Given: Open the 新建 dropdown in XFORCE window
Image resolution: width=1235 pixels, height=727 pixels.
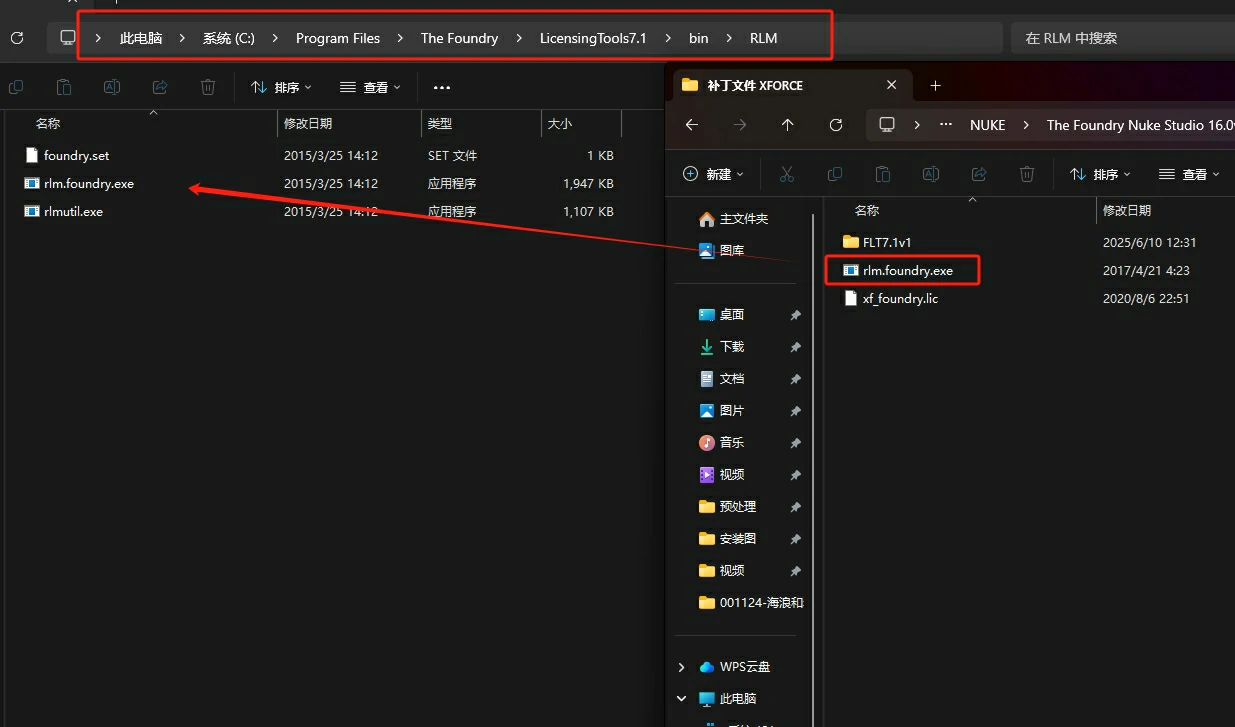Looking at the screenshot, I should tap(713, 174).
